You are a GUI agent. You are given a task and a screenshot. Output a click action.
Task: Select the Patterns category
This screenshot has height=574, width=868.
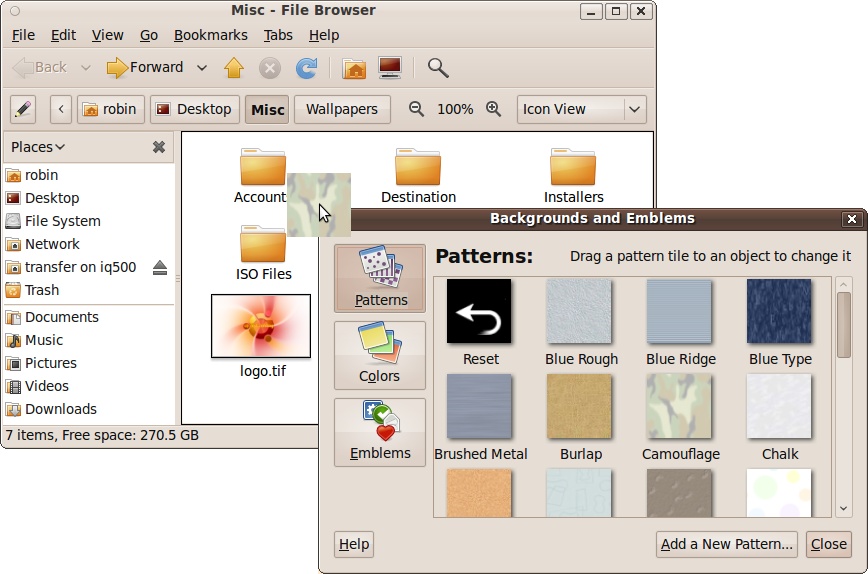point(380,278)
